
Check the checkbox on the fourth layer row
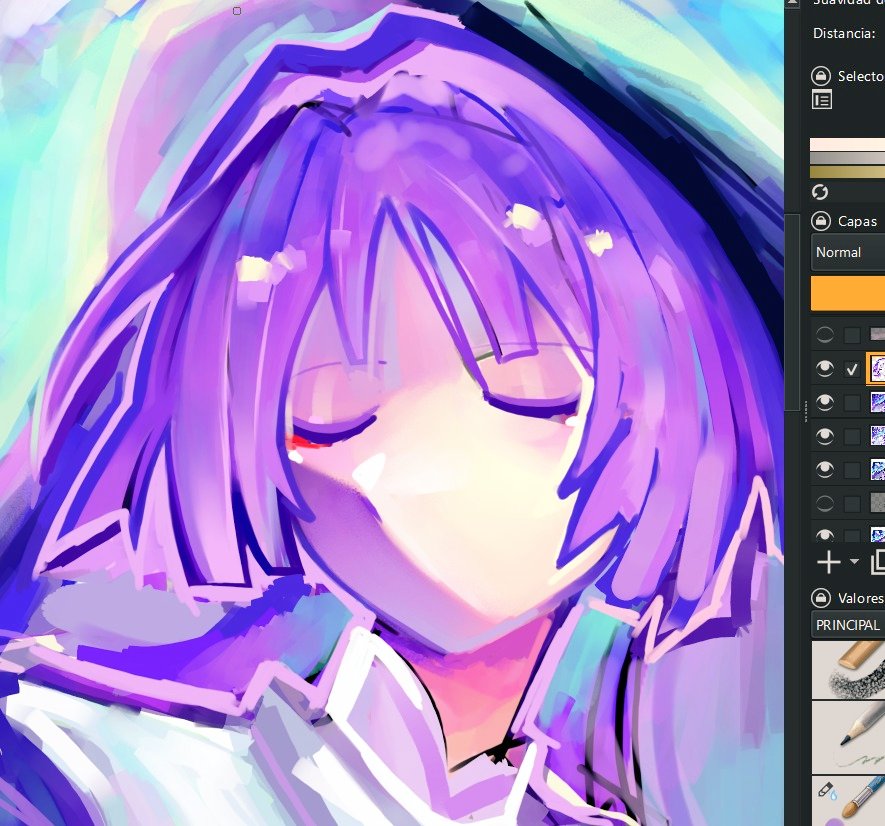pos(852,436)
